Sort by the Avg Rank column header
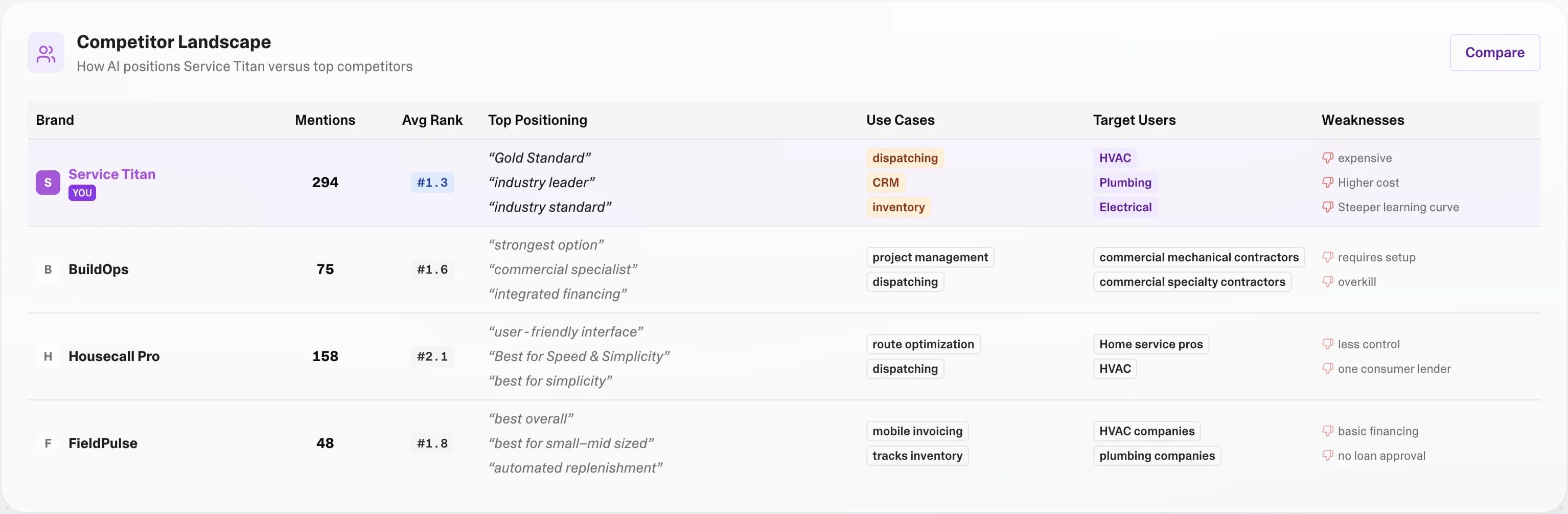The image size is (1568, 514). (x=431, y=120)
